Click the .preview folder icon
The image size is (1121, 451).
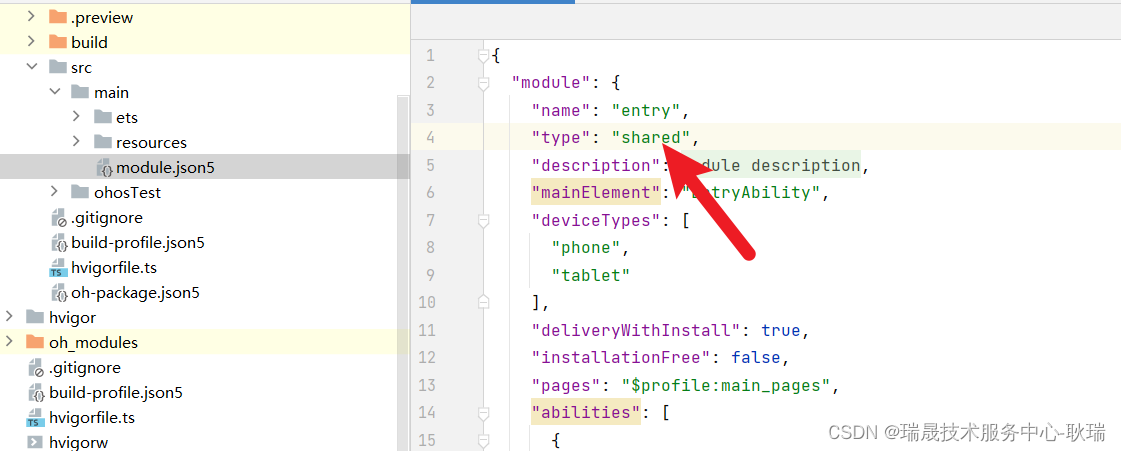(x=58, y=16)
